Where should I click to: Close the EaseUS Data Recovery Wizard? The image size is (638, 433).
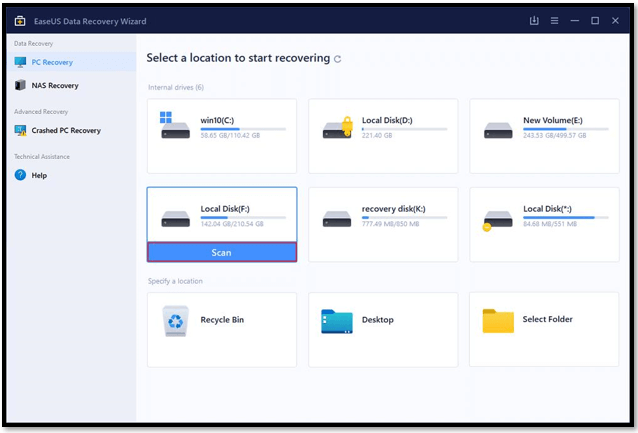pos(615,20)
